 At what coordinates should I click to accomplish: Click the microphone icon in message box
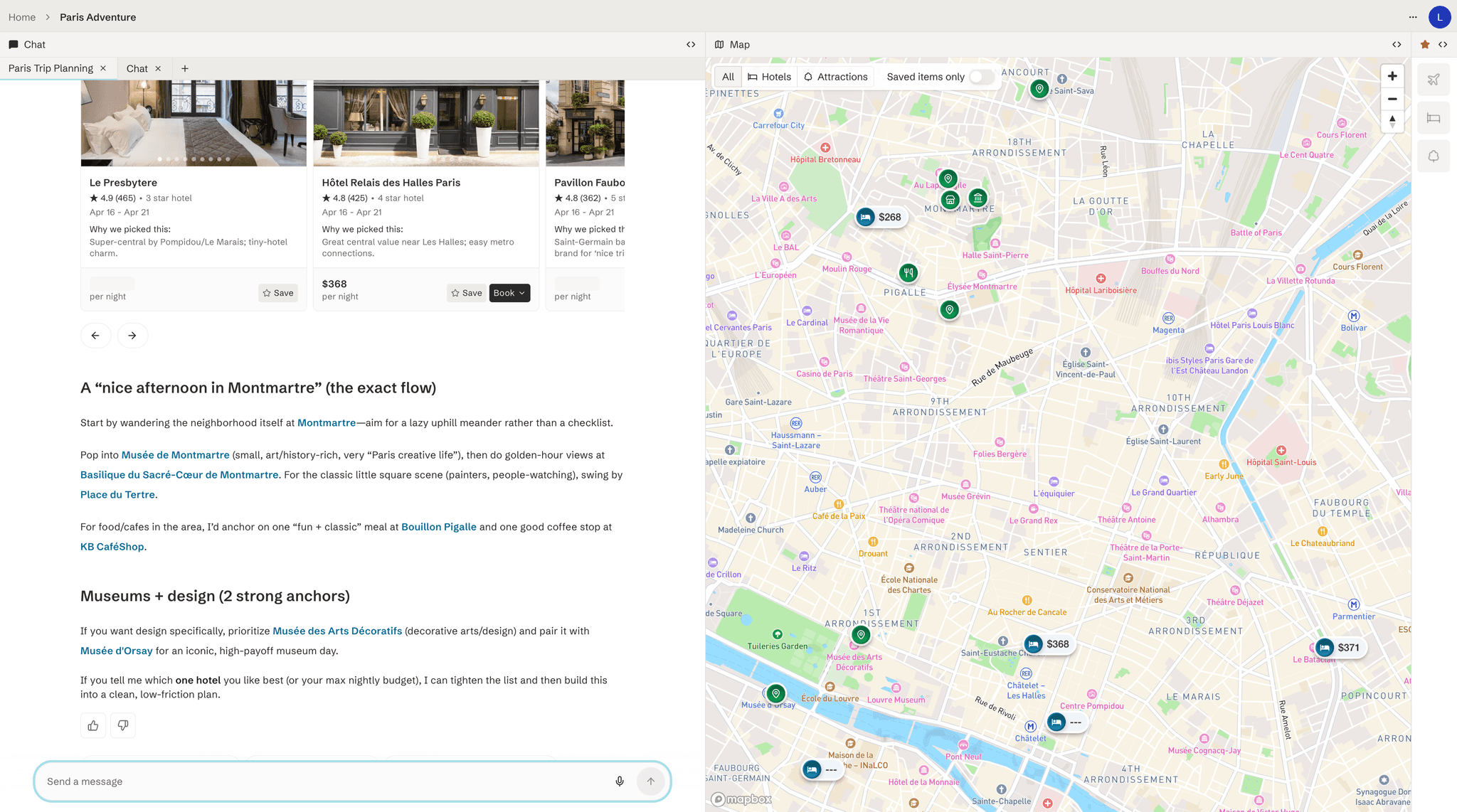tap(619, 781)
